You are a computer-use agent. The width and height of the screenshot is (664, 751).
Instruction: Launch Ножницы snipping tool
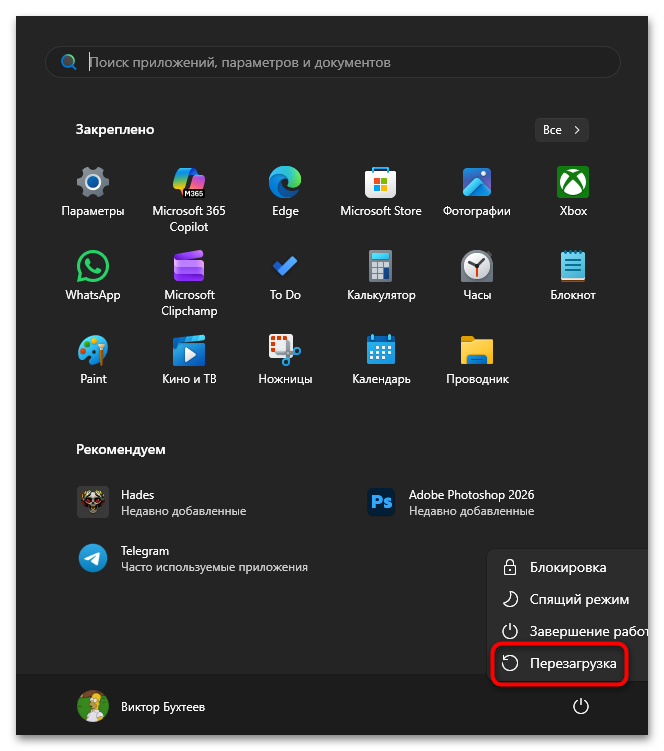click(285, 360)
